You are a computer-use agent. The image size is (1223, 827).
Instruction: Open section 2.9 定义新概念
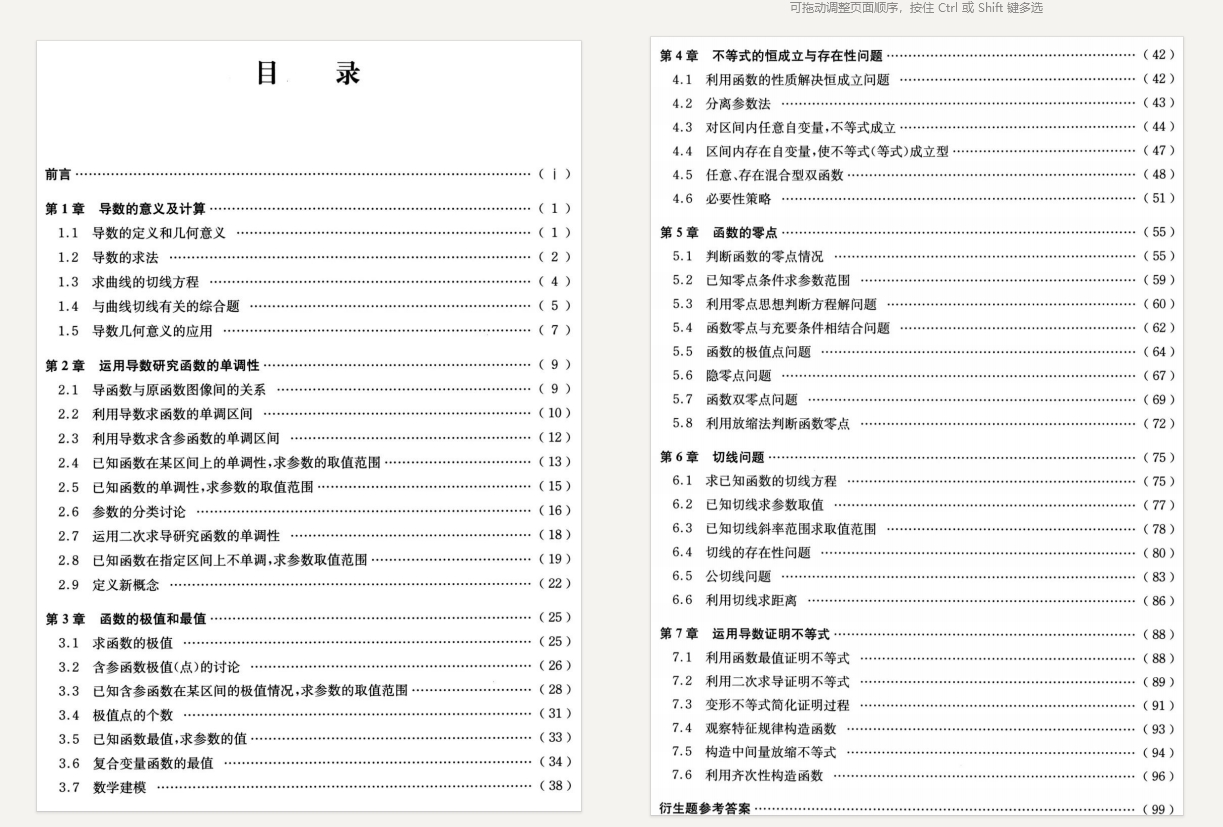pyautogui.click(x=123, y=583)
